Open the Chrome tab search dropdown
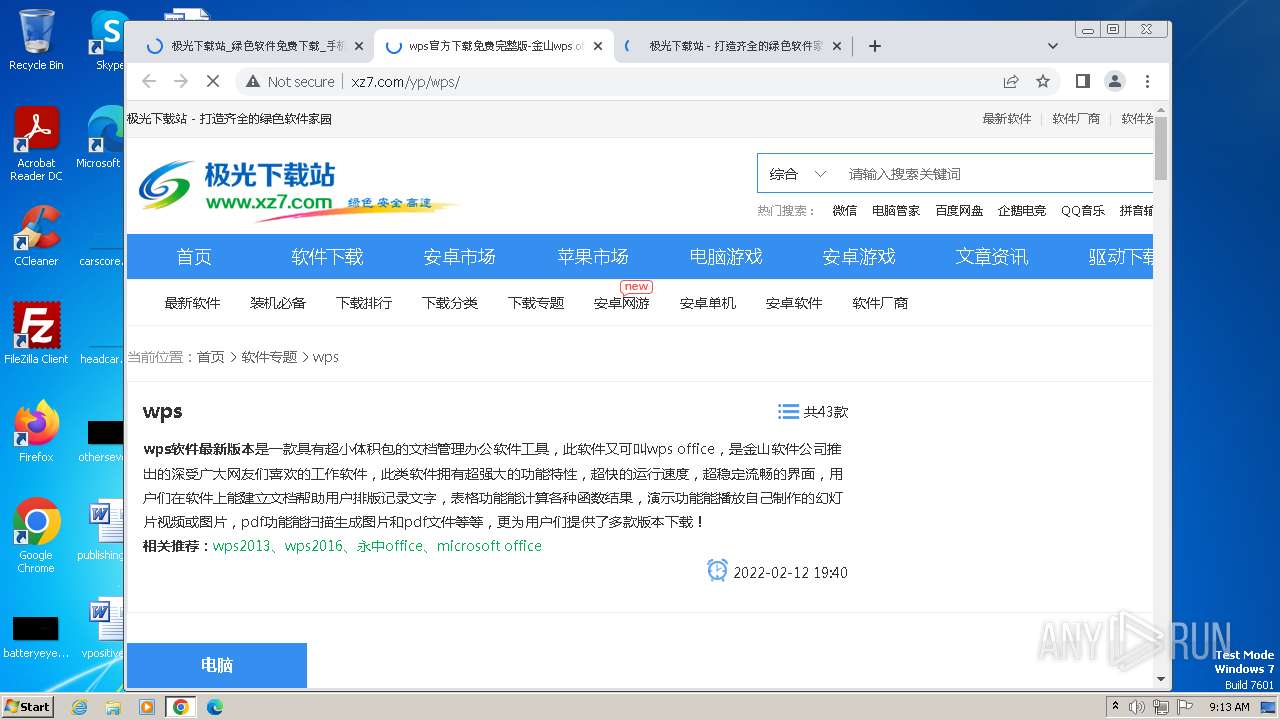Viewport: 1280px width, 720px height. (x=1052, y=46)
